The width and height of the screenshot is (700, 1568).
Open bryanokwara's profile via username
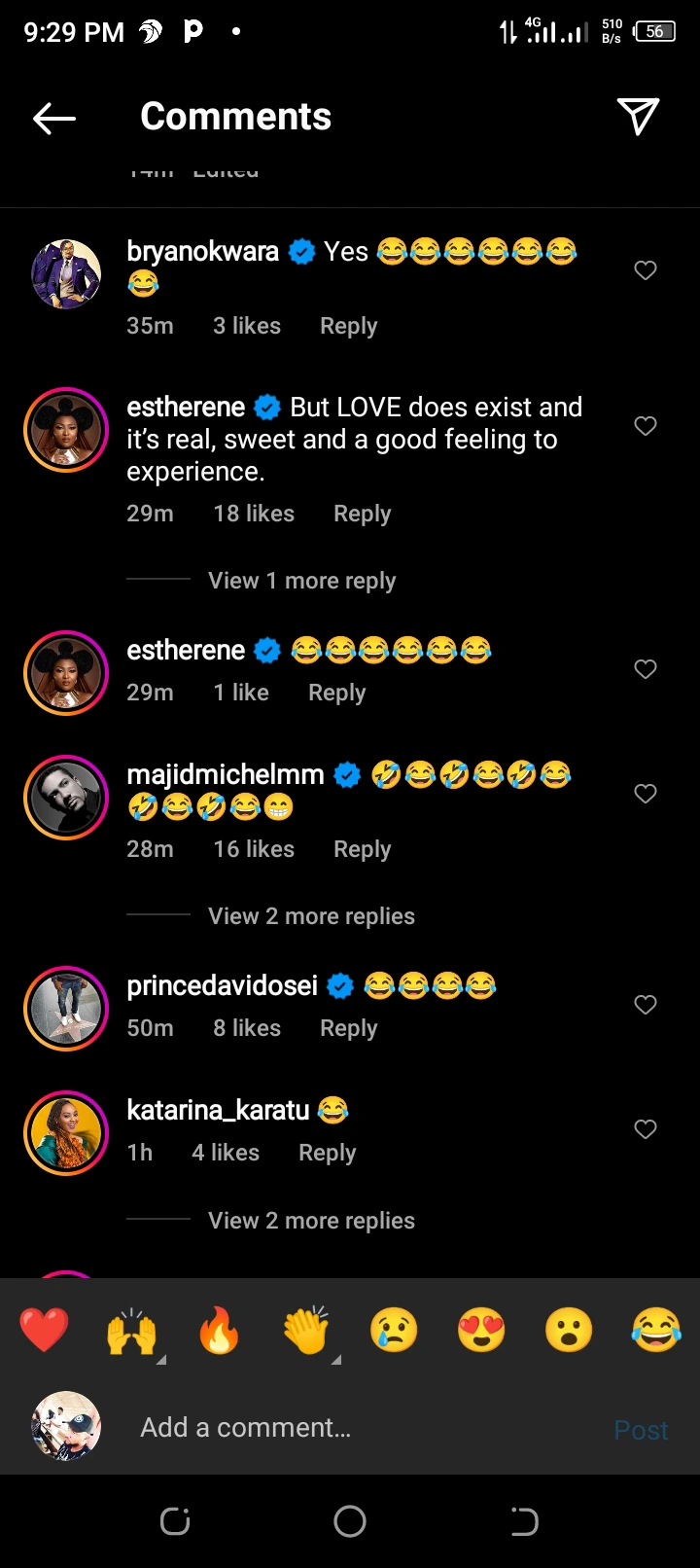pyautogui.click(x=202, y=252)
